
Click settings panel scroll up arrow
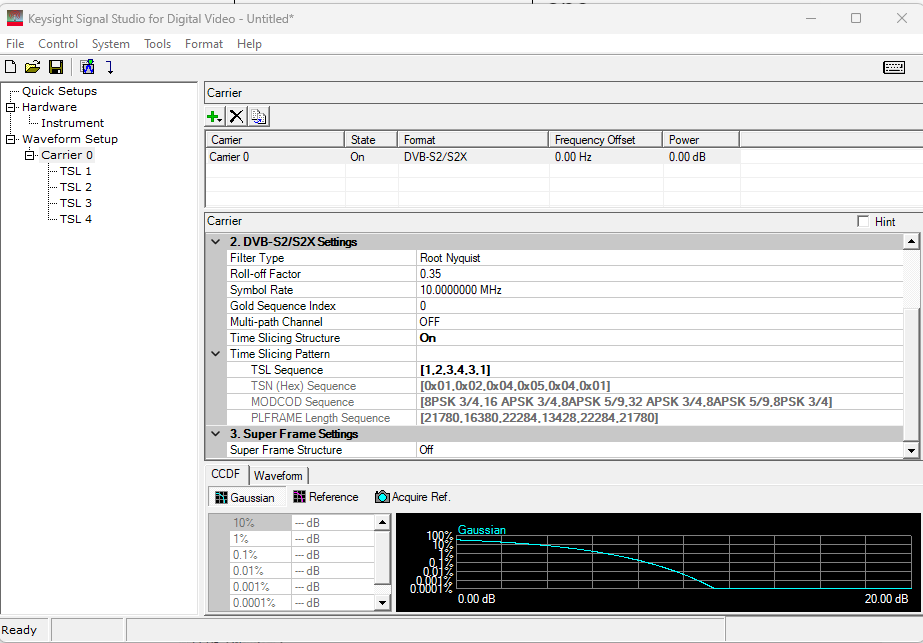pos(911,241)
